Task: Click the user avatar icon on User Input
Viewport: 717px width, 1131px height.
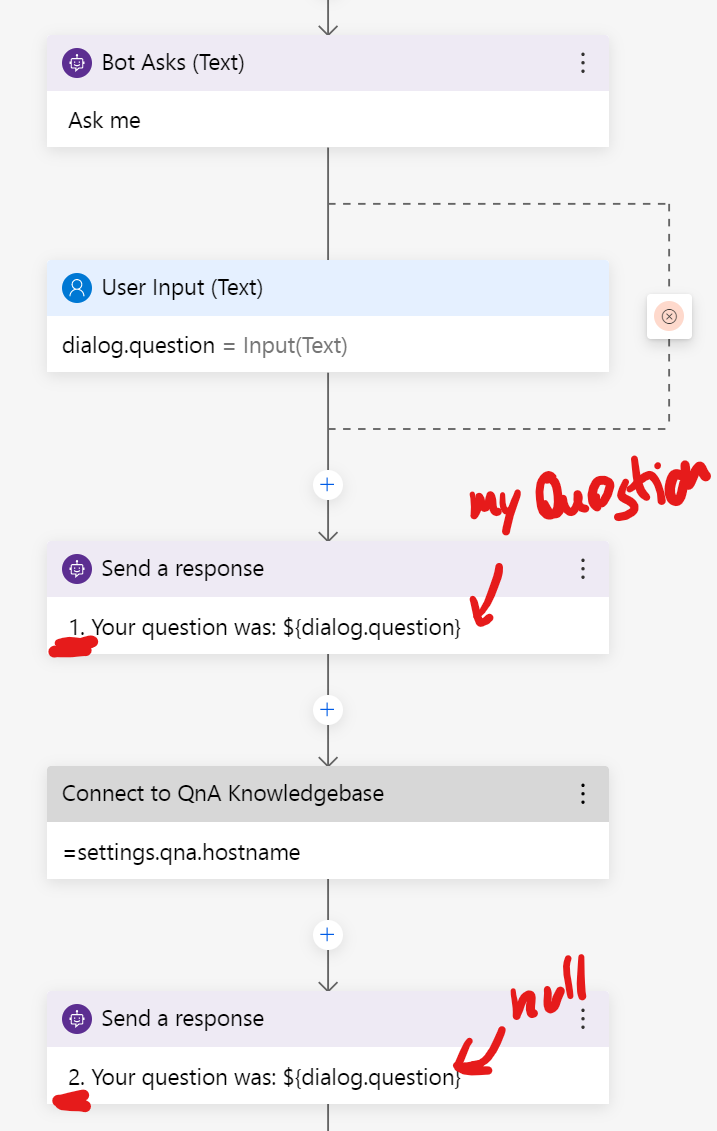Action: tap(76, 288)
